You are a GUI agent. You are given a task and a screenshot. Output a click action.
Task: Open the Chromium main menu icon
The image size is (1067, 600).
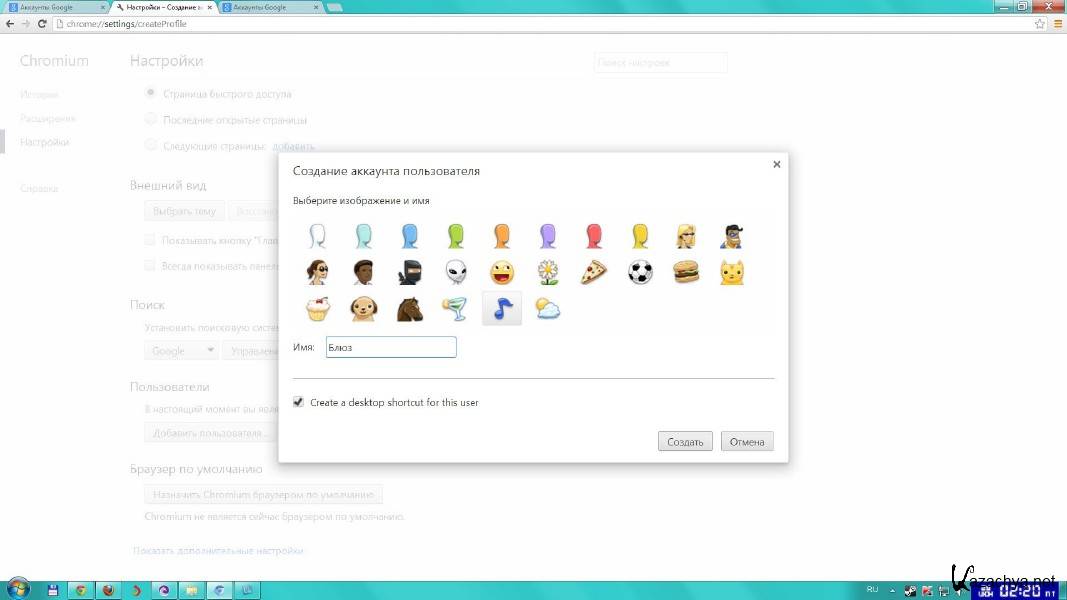(x=1057, y=23)
